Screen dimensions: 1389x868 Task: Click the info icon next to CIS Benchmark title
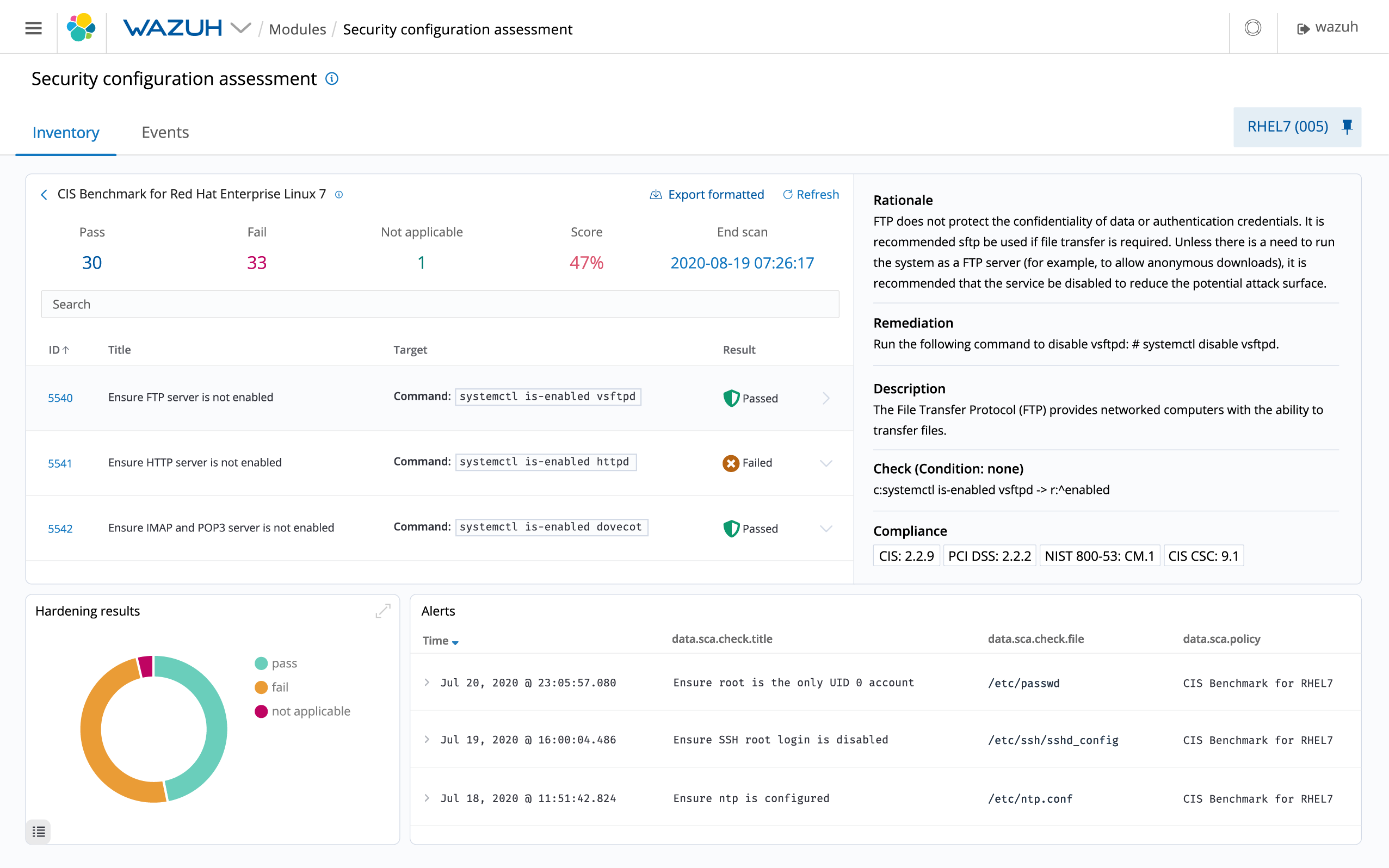click(339, 195)
